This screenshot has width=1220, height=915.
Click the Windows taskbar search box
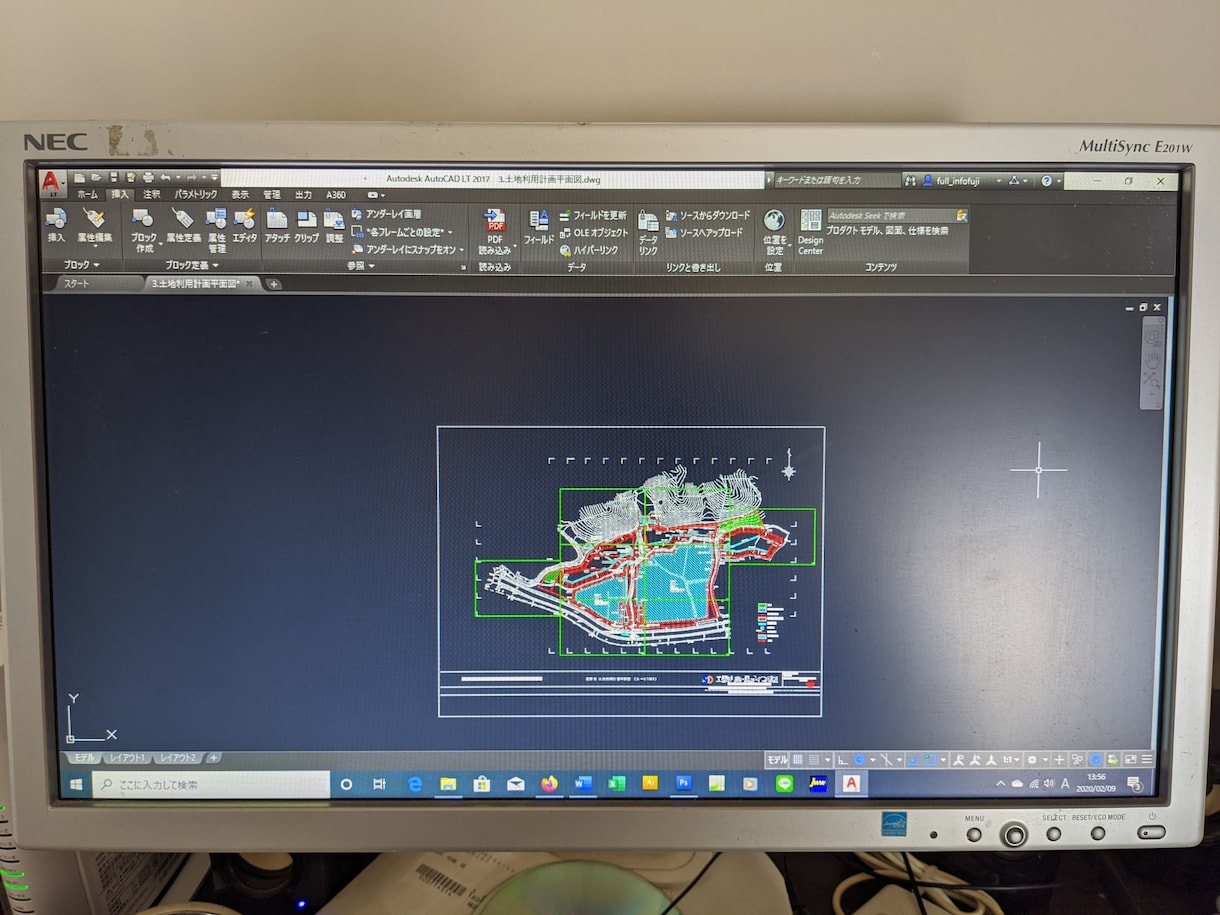click(211, 785)
